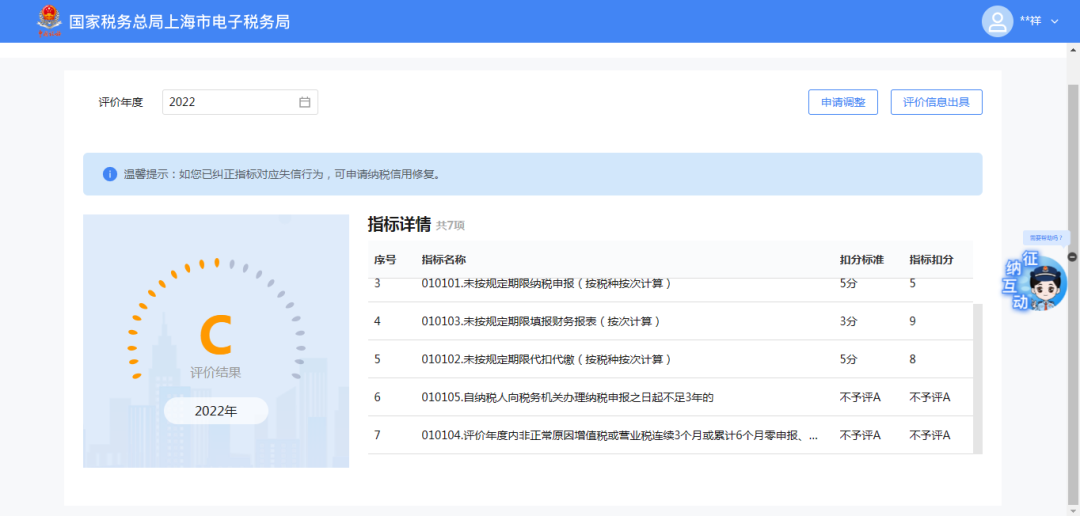The width and height of the screenshot is (1080, 516).
Task: Click the 指标详情 heading
Action: tap(399, 225)
